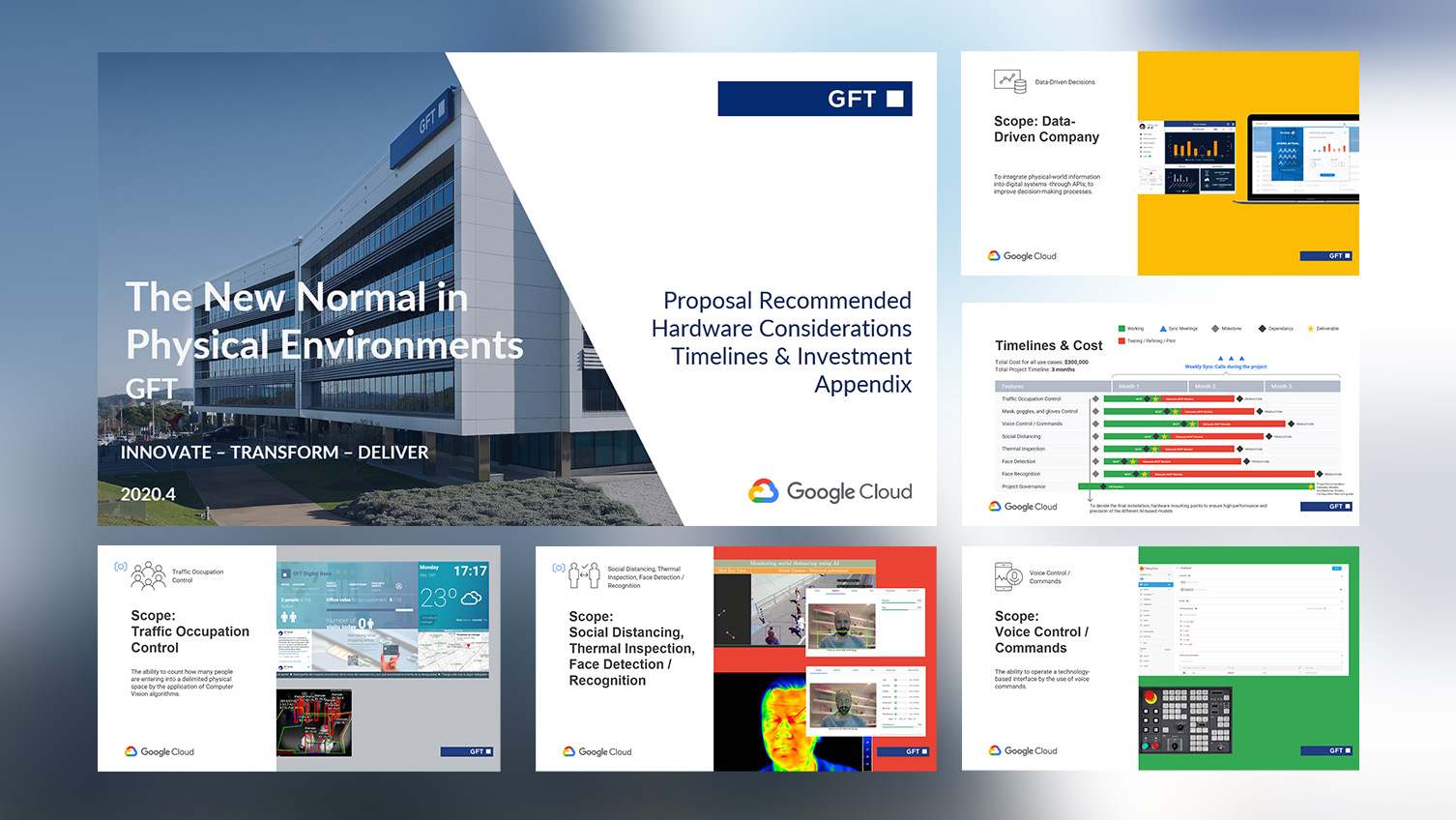Click the 'Features' header cell in timeline table
This screenshot has height=820, width=1456.
[x=1054, y=386]
